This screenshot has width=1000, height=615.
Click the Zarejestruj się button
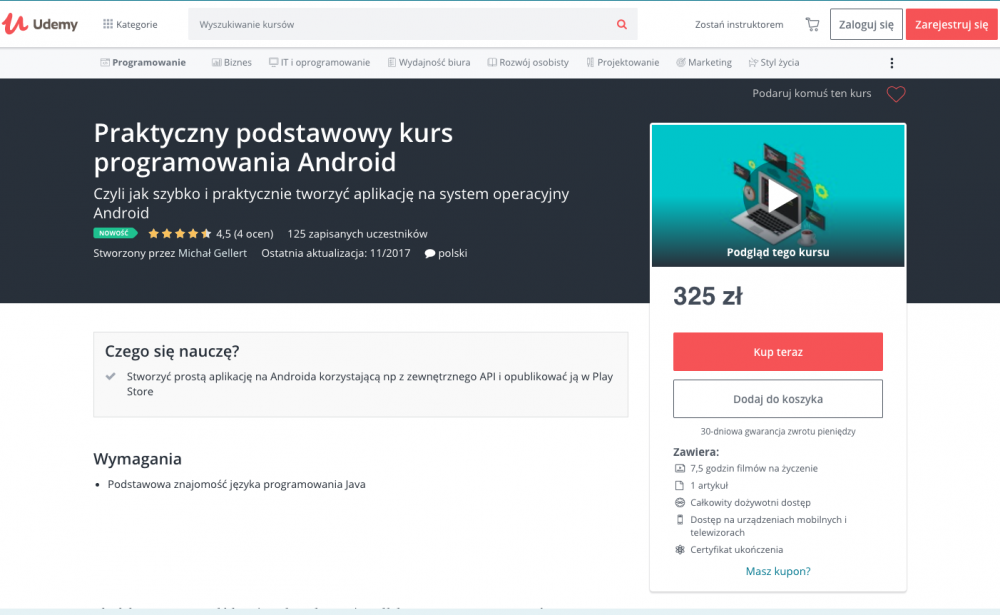pyautogui.click(x=952, y=24)
